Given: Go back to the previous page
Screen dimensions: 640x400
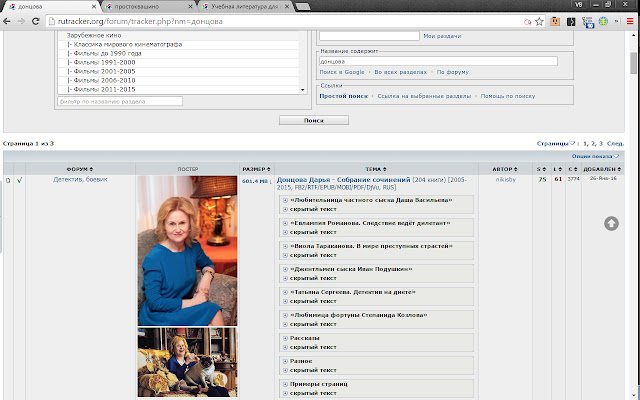Looking at the screenshot, I should click(7, 22).
